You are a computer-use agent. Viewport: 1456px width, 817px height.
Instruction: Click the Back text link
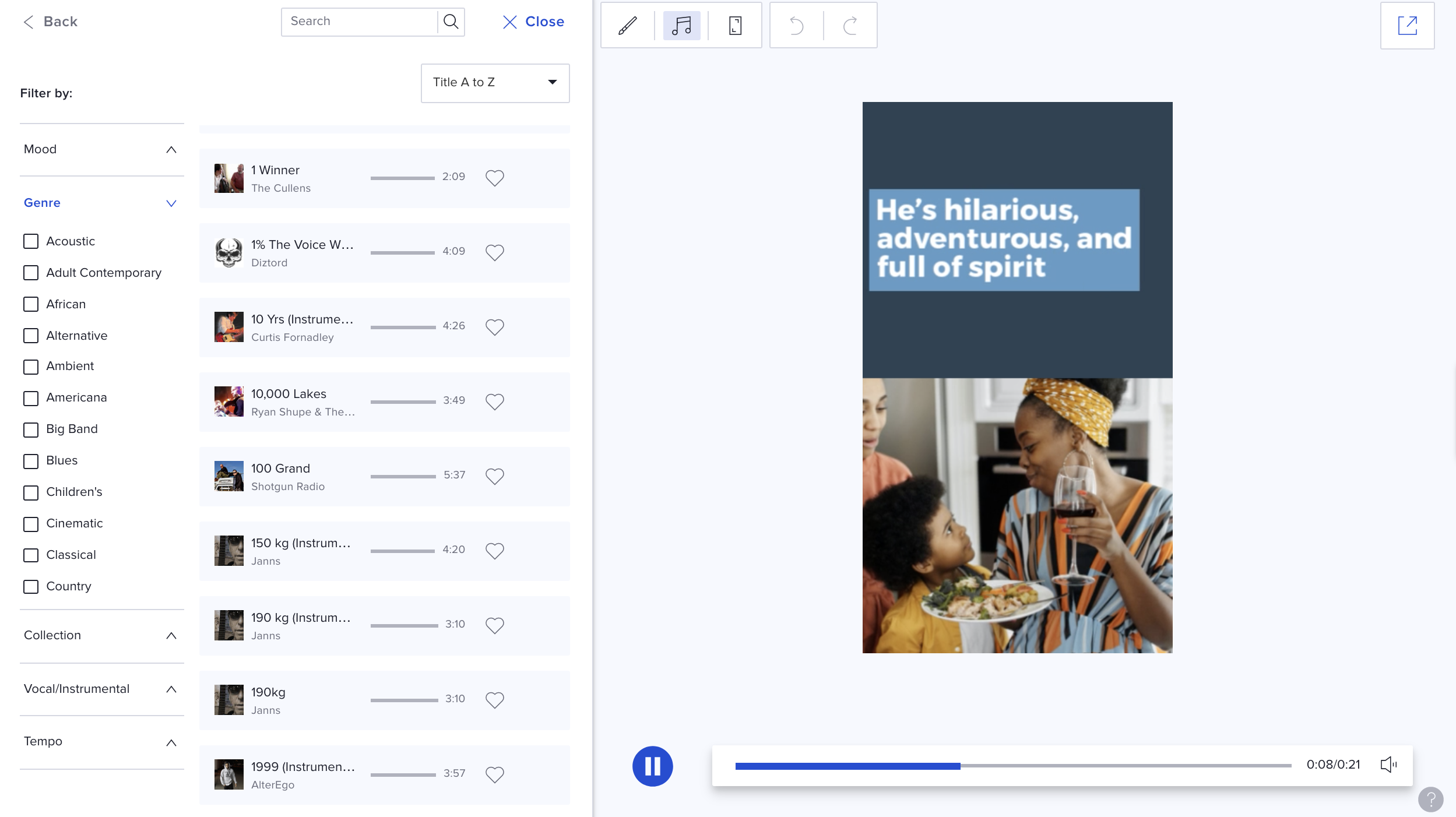pyautogui.click(x=60, y=22)
